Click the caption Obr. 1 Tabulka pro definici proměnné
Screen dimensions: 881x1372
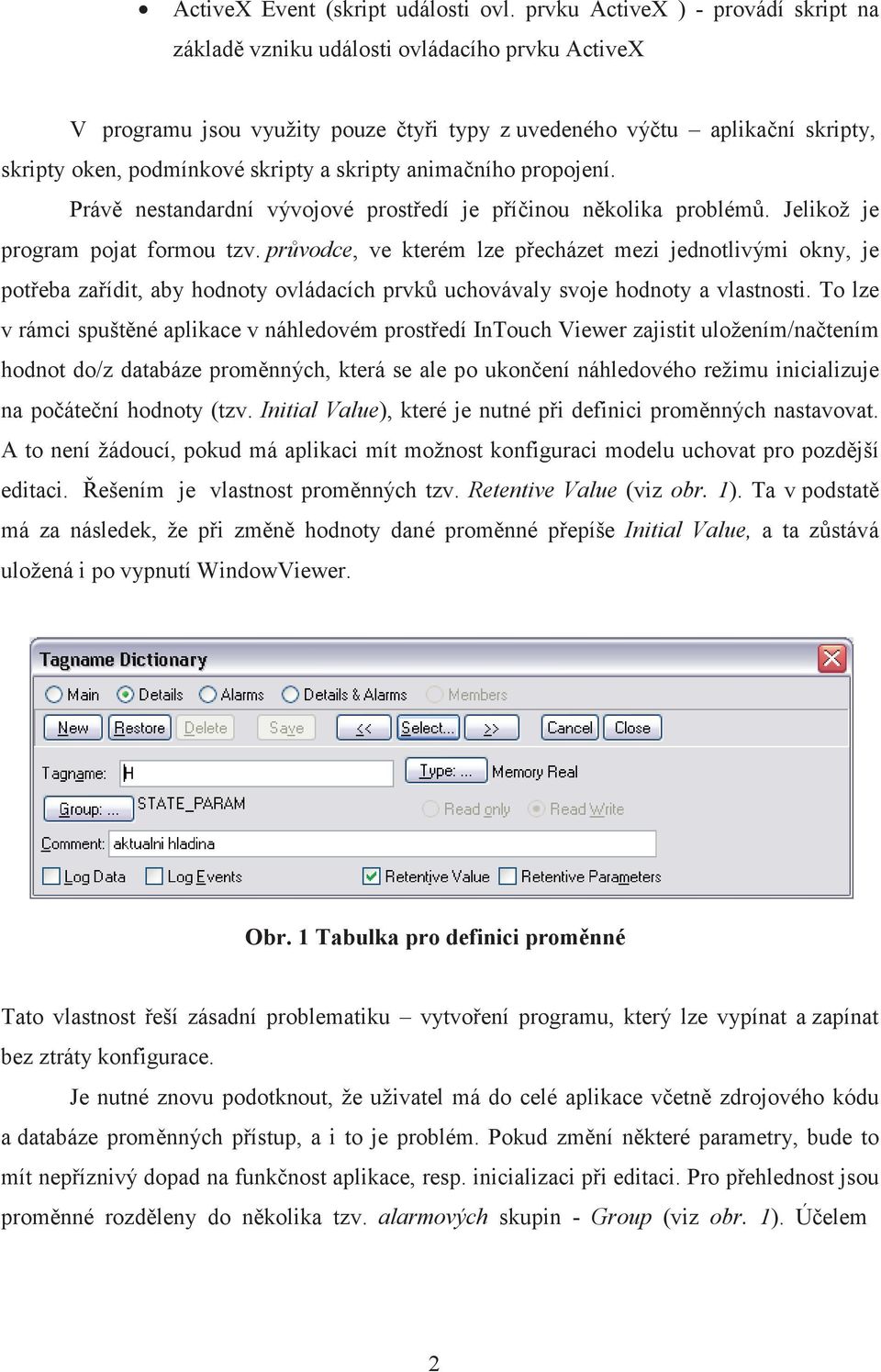coord(435,937)
